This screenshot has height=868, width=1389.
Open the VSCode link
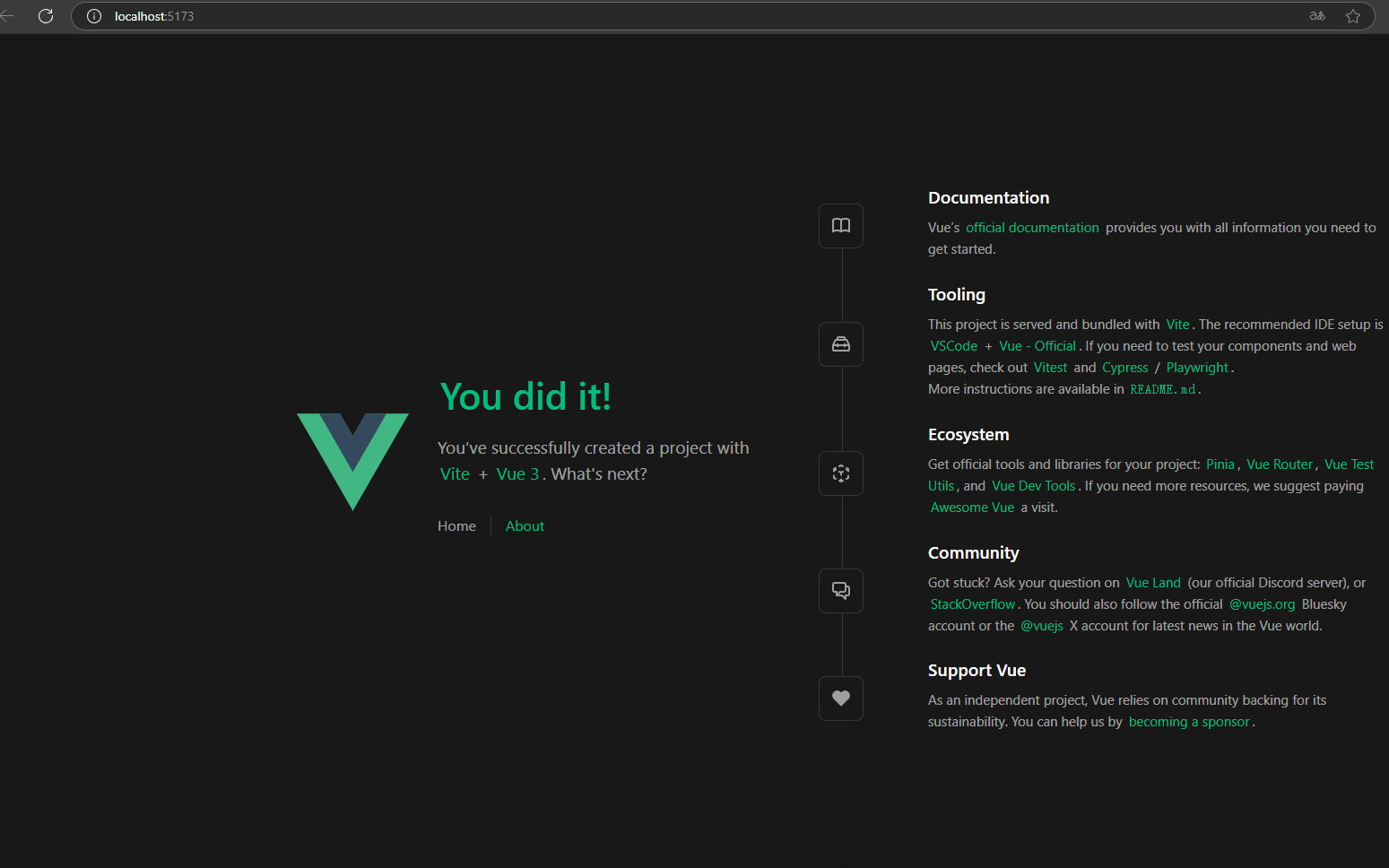pos(954,346)
